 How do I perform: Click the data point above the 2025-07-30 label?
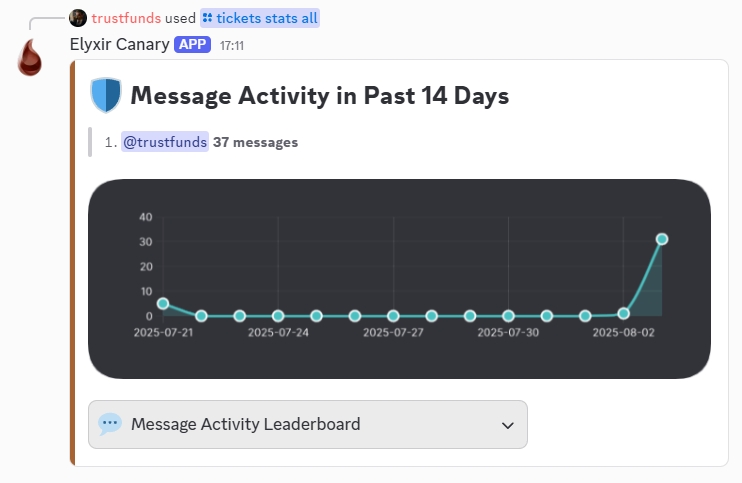coord(508,316)
